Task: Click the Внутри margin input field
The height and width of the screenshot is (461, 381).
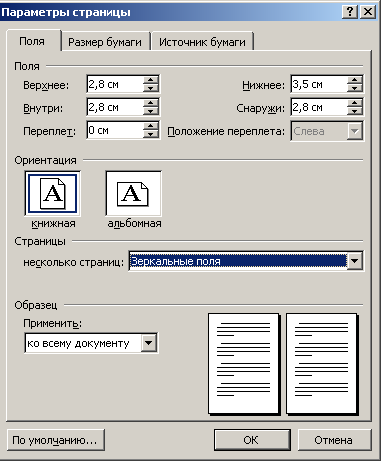Action: tap(115, 107)
